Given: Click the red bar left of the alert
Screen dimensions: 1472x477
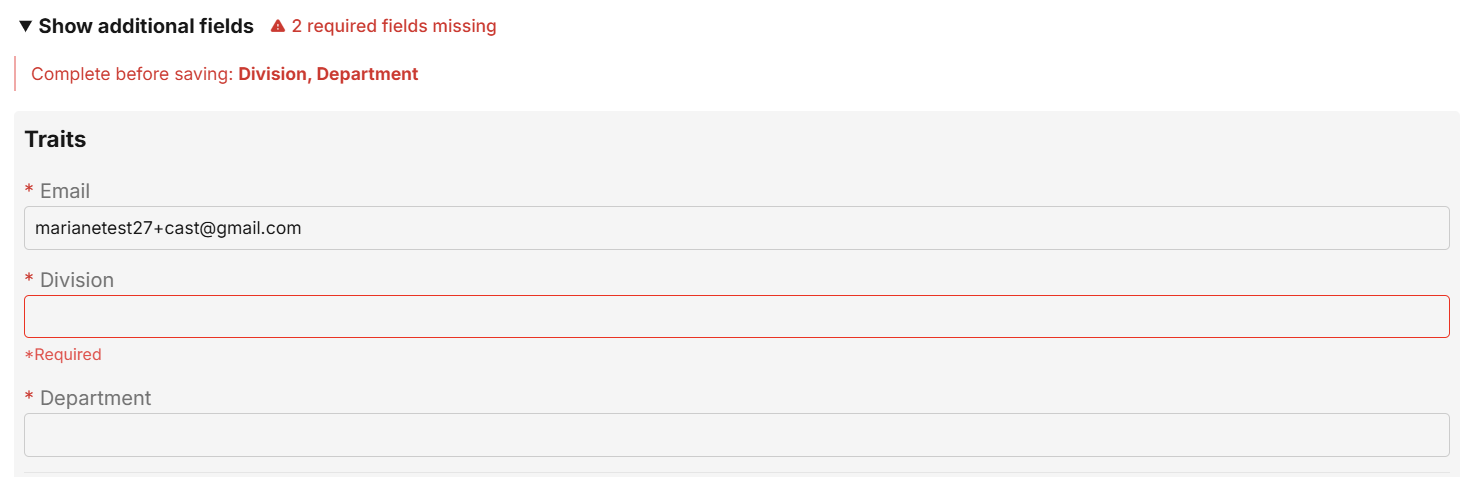Looking at the screenshot, I should pos(15,74).
